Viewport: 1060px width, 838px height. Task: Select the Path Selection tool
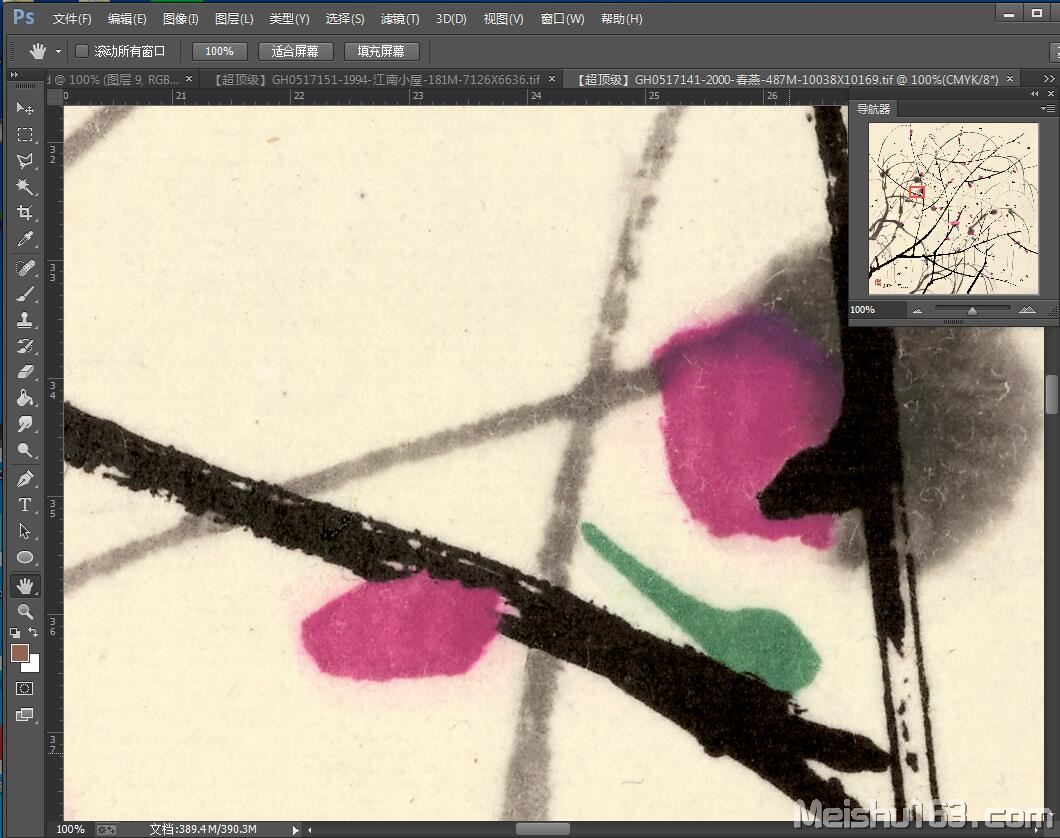tap(25, 531)
